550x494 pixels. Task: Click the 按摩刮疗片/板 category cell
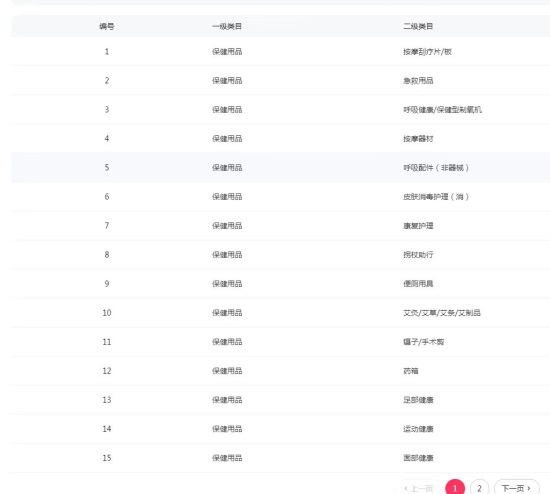(427, 52)
